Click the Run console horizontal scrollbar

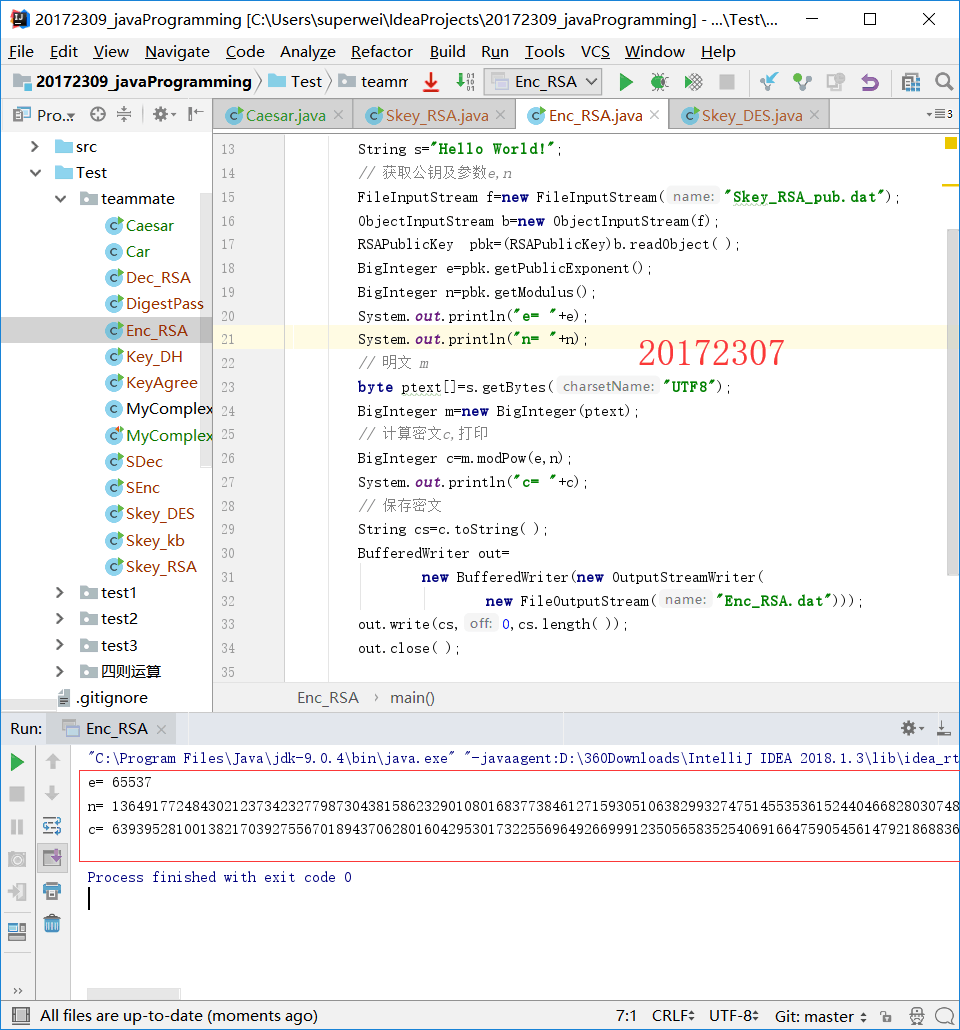pyautogui.click(x=133, y=994)
